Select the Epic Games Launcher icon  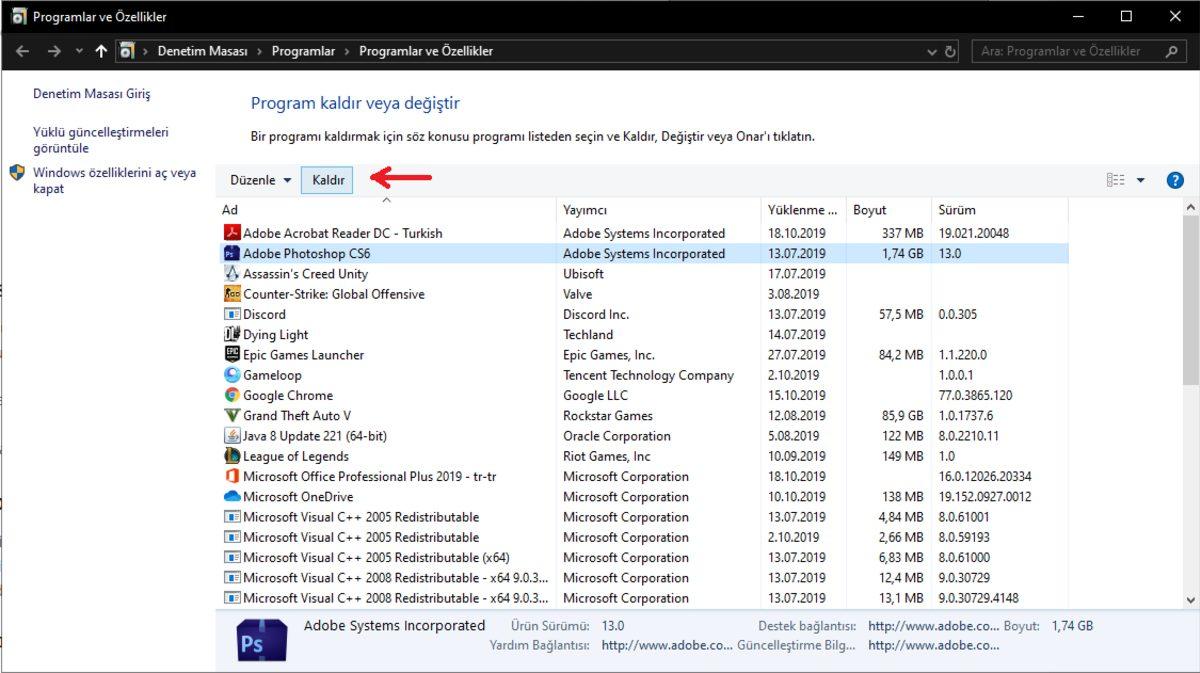pyautogui.click(x=231, y=355)
